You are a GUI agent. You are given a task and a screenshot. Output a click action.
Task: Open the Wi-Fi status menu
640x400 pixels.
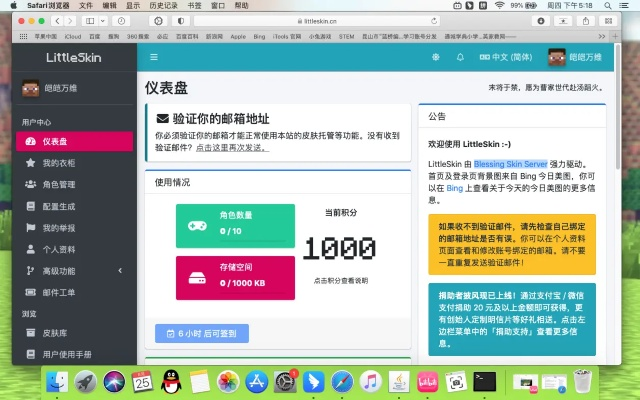499,5
